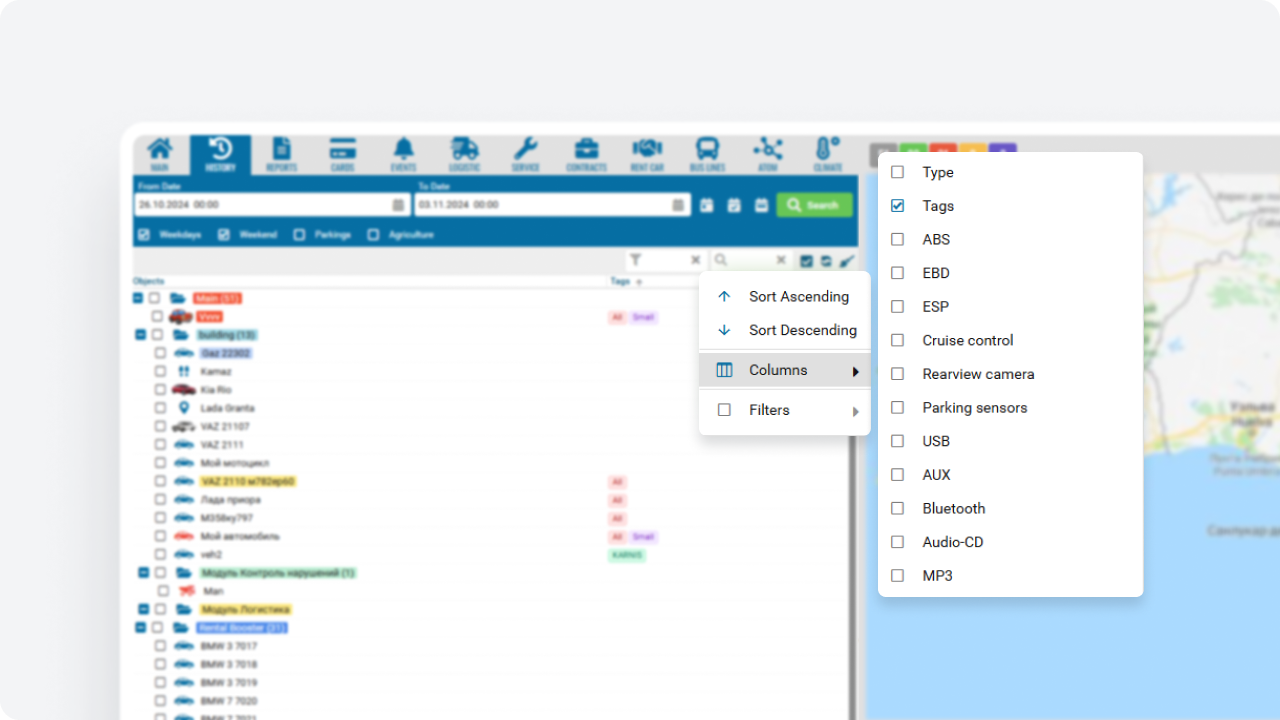
Task: Click the From Date calendar icon
Action: (398, 205)
